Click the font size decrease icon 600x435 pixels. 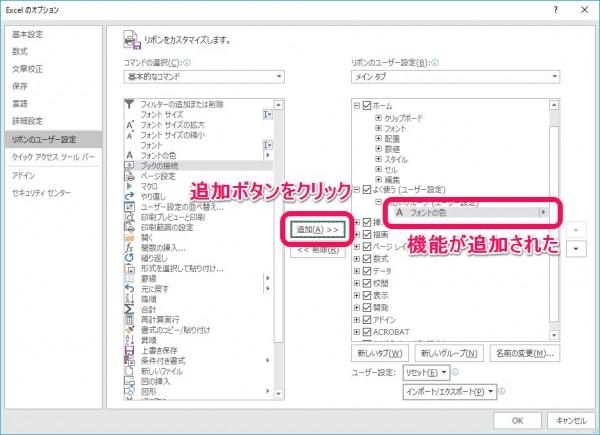point(130,135)
